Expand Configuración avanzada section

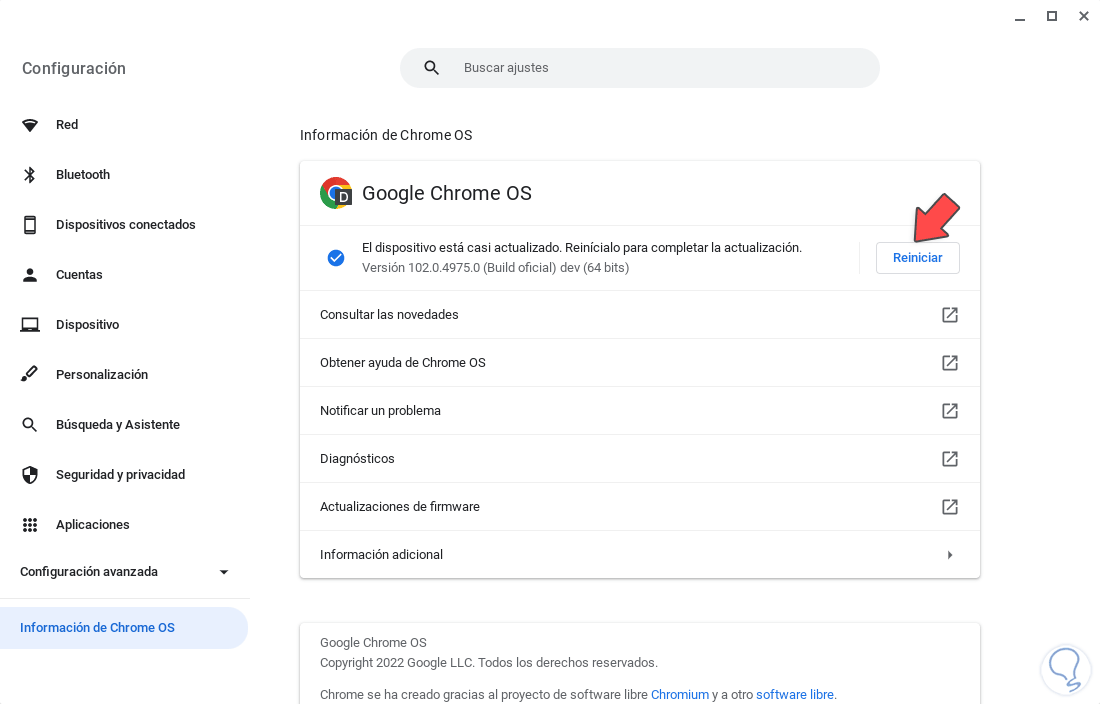pos(224,572)
